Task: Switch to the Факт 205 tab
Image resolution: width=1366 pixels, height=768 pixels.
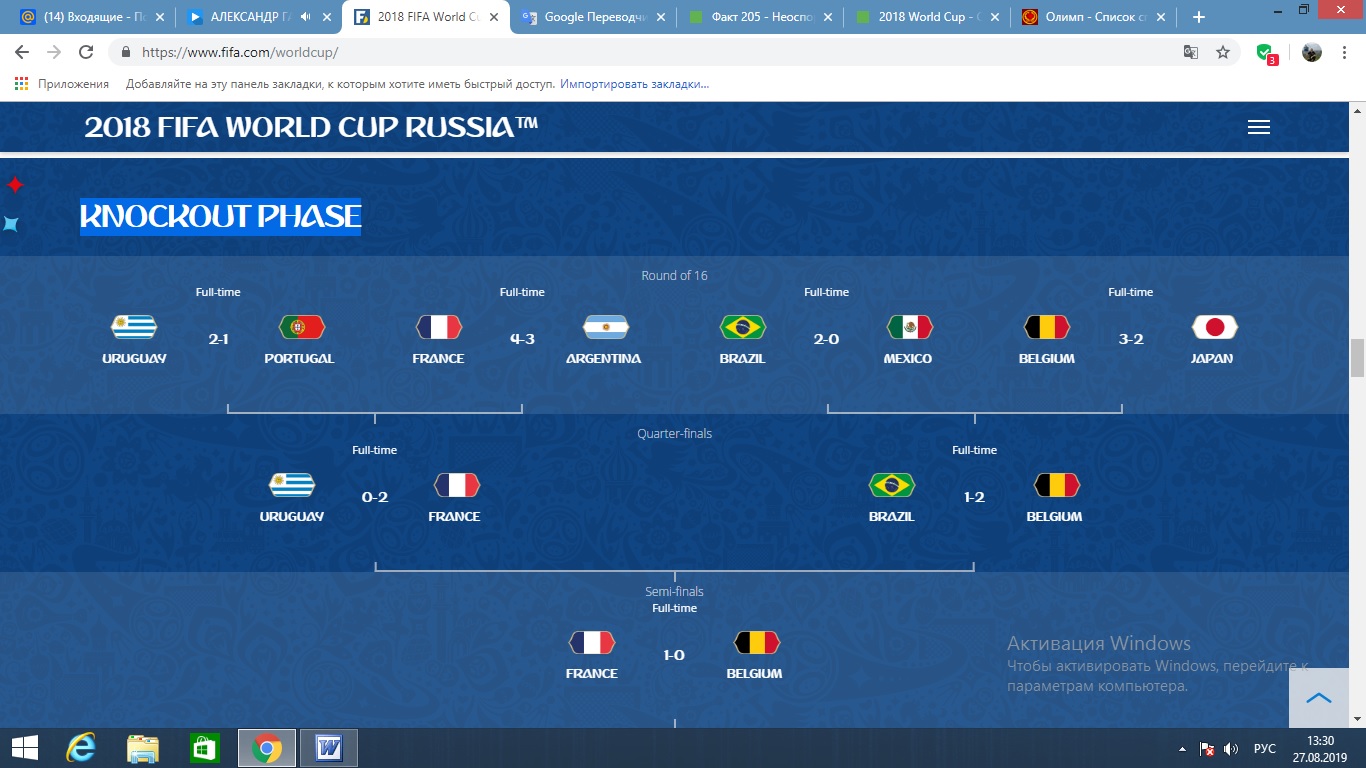Action: [x=759, y=17]
